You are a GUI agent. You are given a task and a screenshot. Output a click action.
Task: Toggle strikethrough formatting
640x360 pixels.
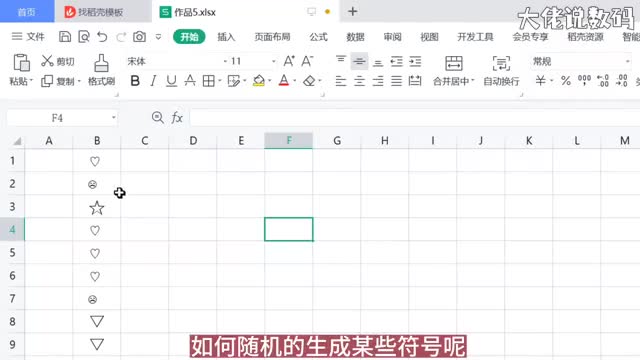190,81
